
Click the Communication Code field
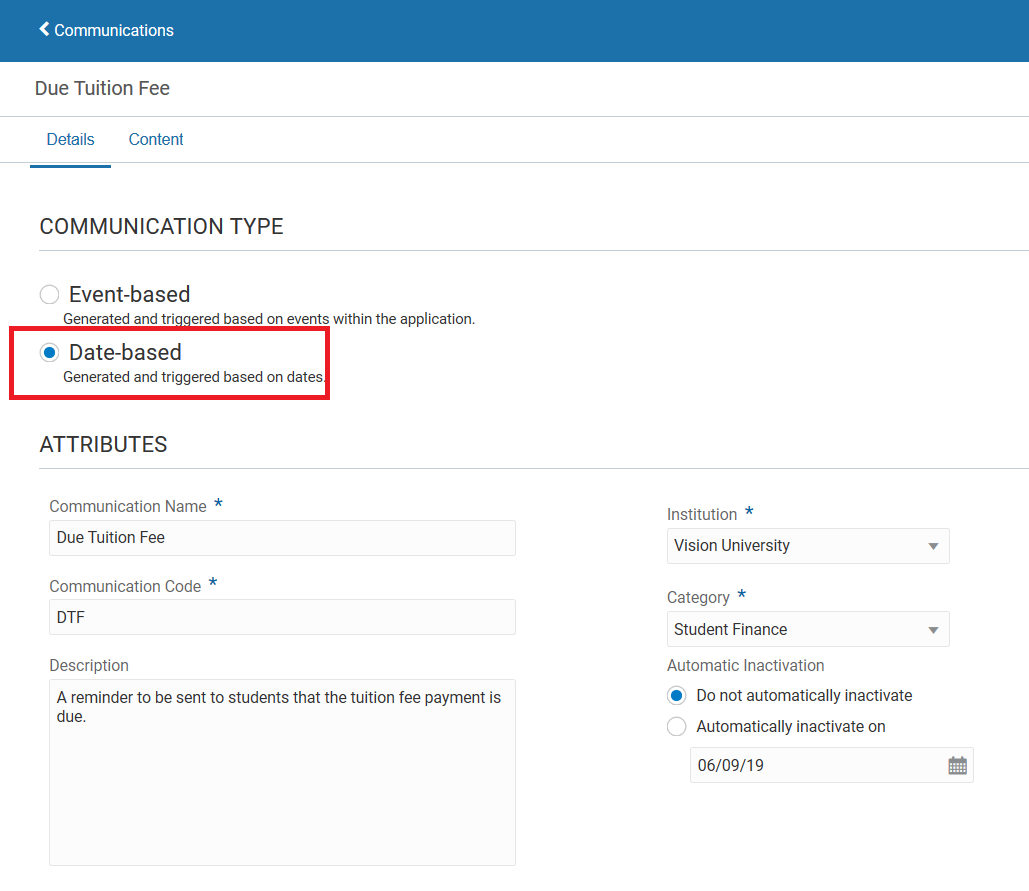tap(282, 617)
